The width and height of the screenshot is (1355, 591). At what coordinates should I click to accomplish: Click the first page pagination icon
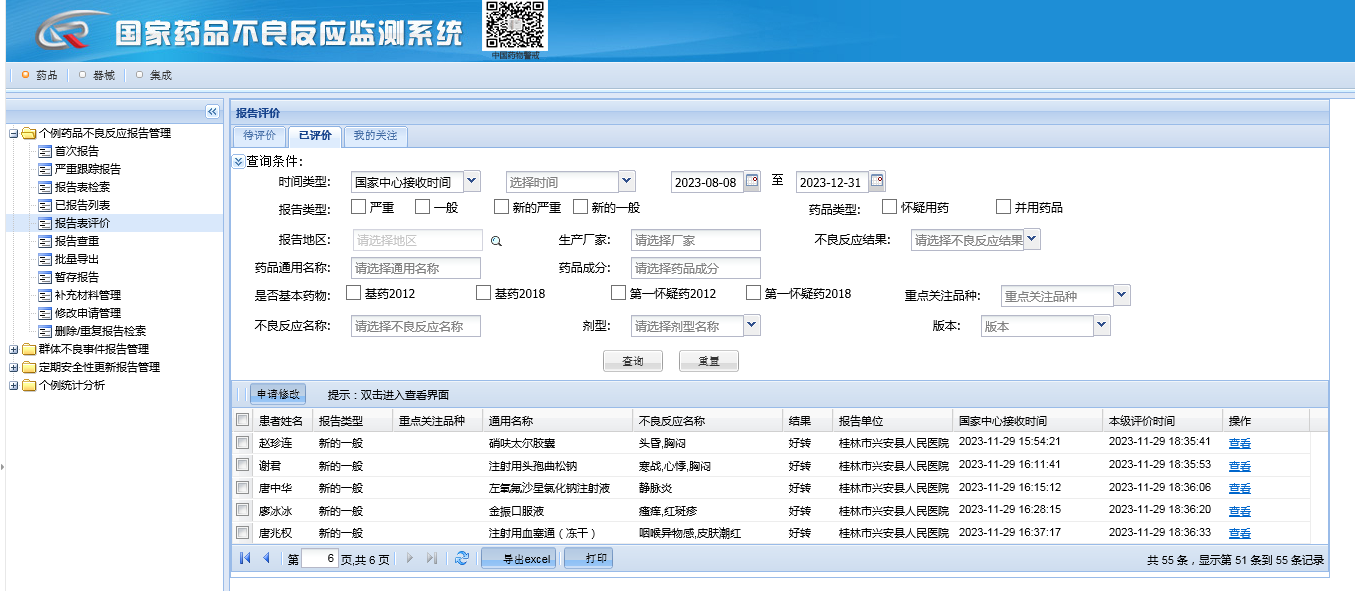pyautogui.click(x=245, y=558)
